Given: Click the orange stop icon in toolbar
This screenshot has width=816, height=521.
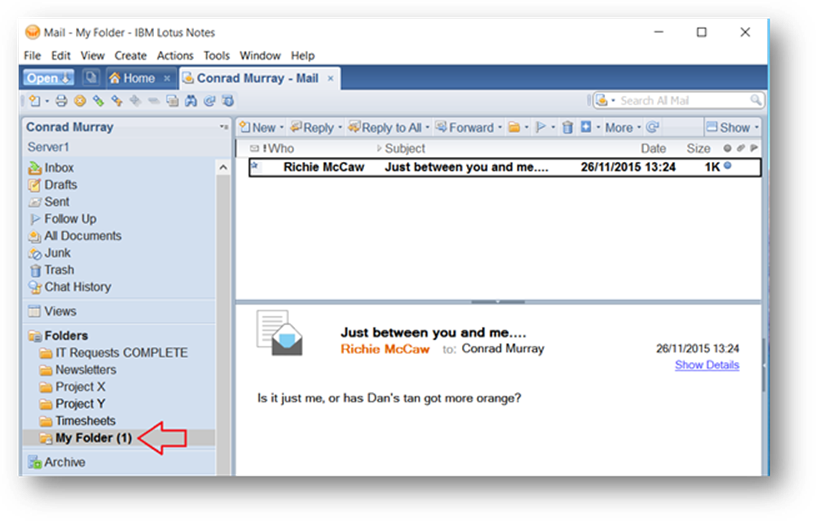Looking at the screenshot, I should coord(80,100).
